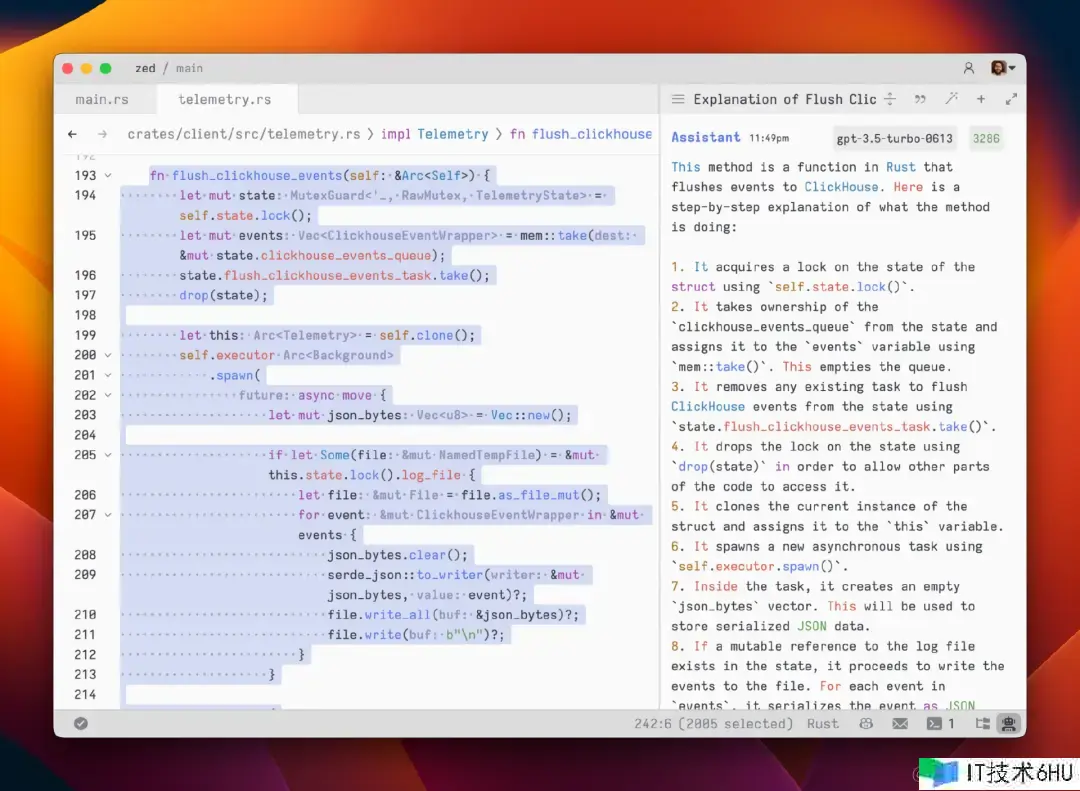This screenshot has height=791, width=1080.
Task: Go back with the left arrow
Action: coord(72,134)
